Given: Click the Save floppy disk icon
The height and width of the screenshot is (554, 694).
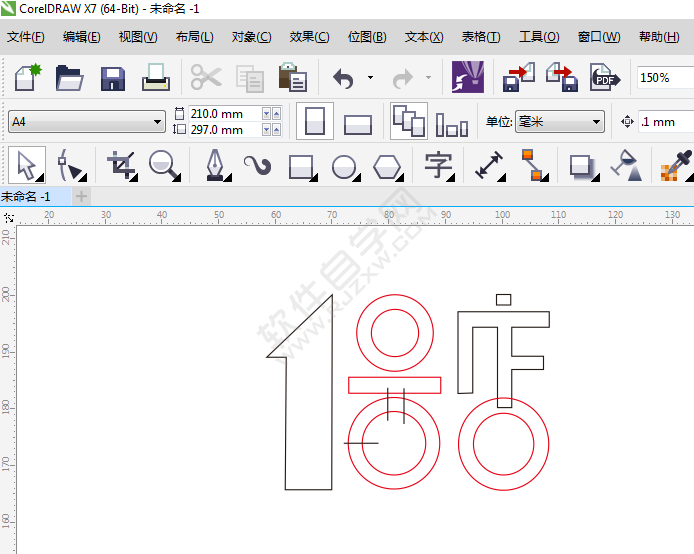Looking at the screenshot, I should (x=112, y=77).
